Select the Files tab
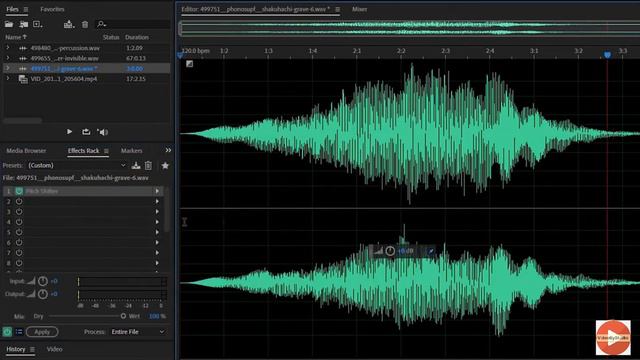Image resolution: width=640 pixels, height=360 pixels. tap(12, 9)
